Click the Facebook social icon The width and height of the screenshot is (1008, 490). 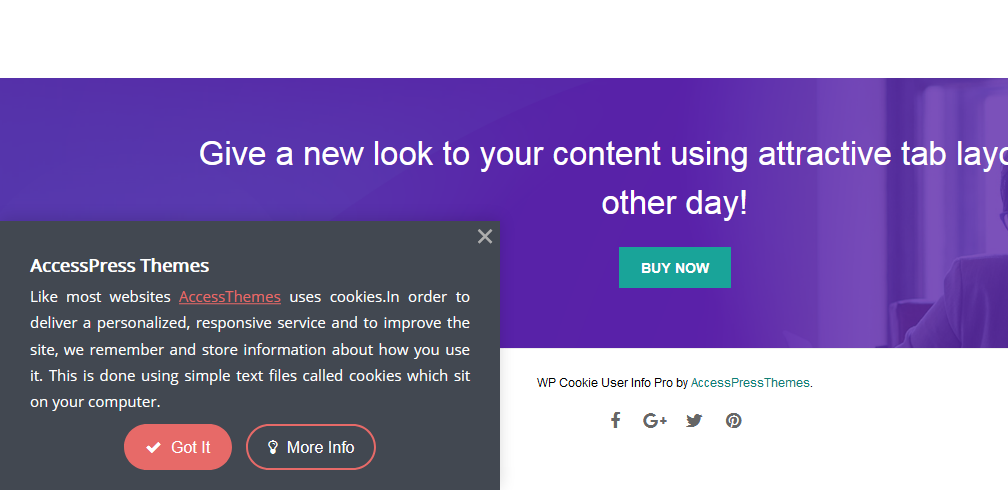[x=616, y=420]
